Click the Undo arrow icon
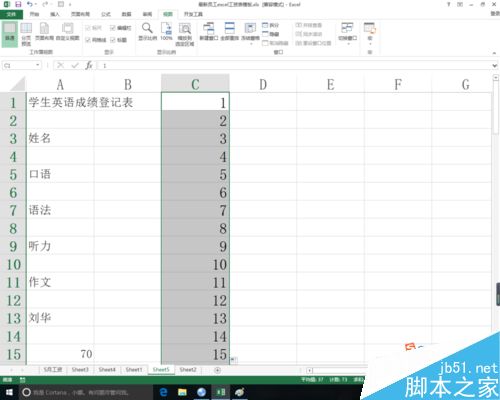 tap(30, 4)
